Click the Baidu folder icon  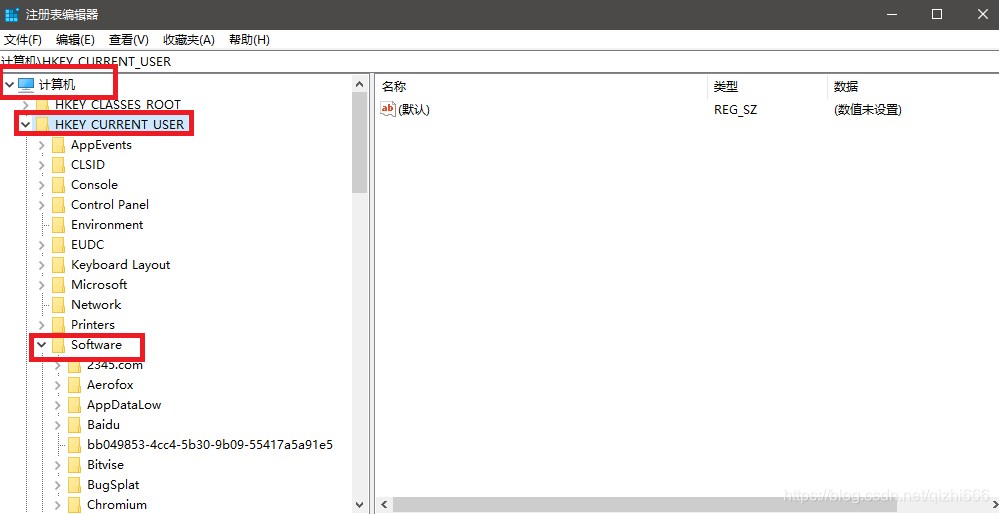[75, 425]
